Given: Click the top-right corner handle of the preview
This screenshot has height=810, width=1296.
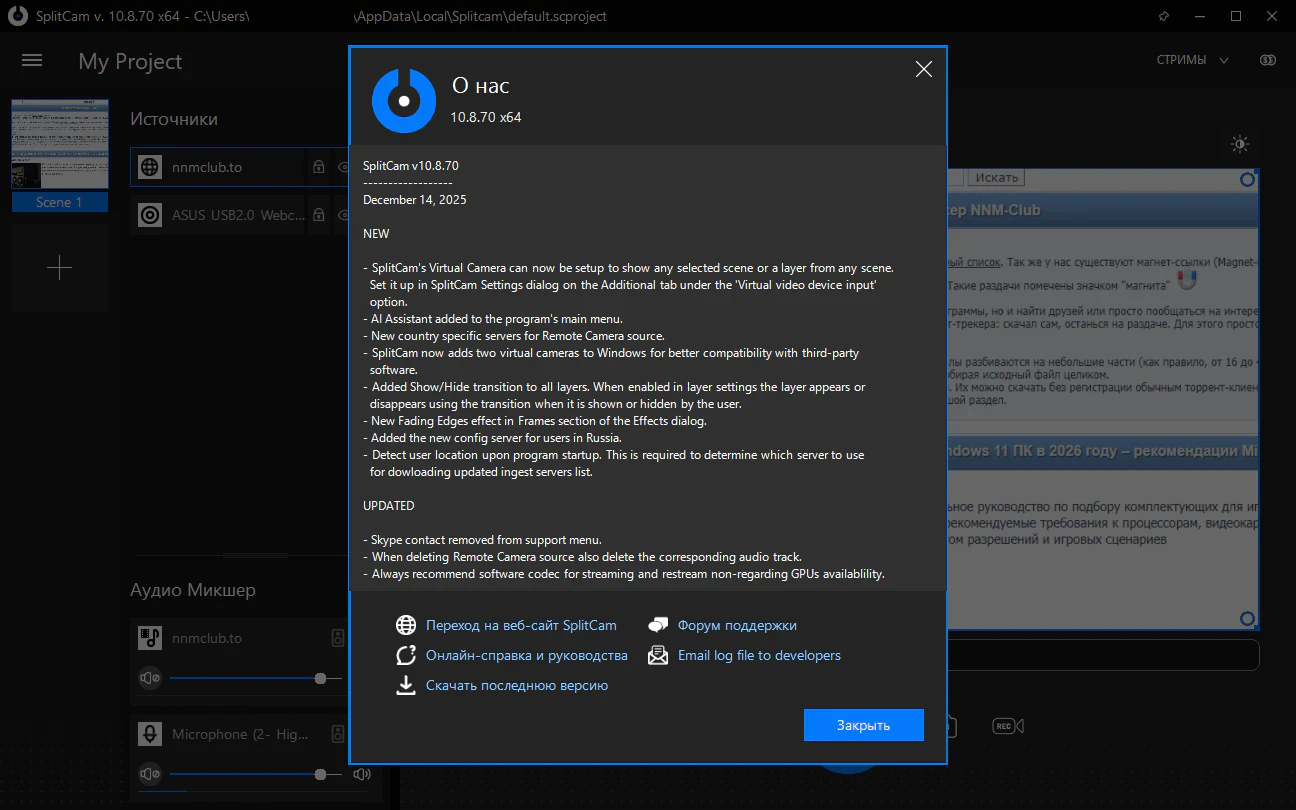Looking at the screenshot, I should pyautogui.click(x=1248, y=179).
